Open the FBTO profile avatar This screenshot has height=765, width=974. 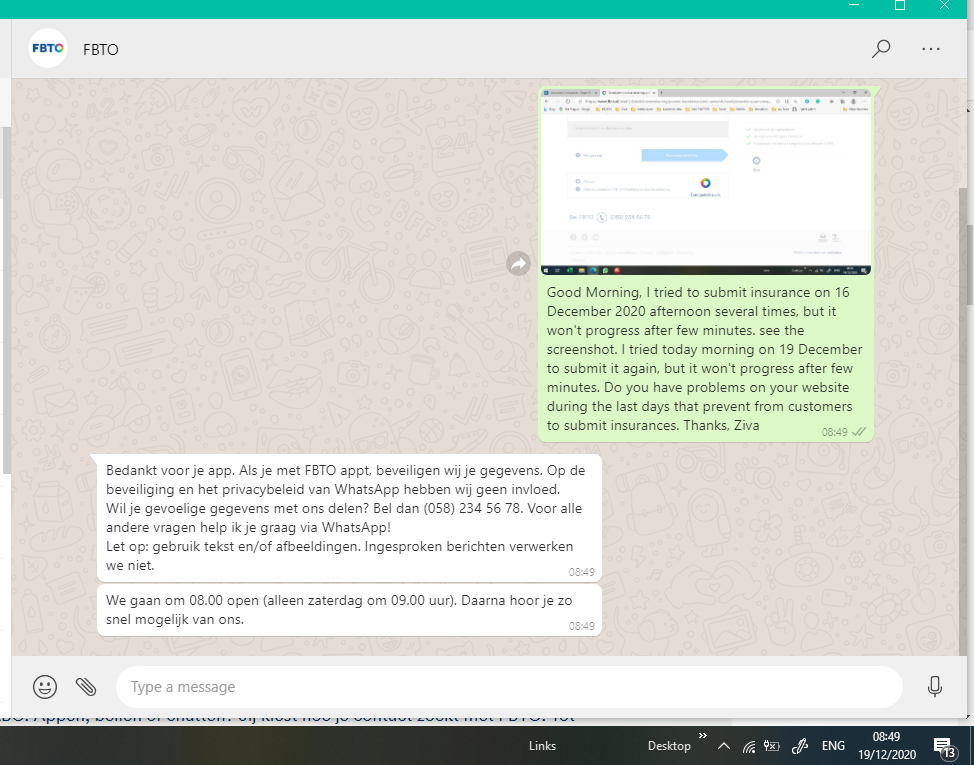(47, 48)
